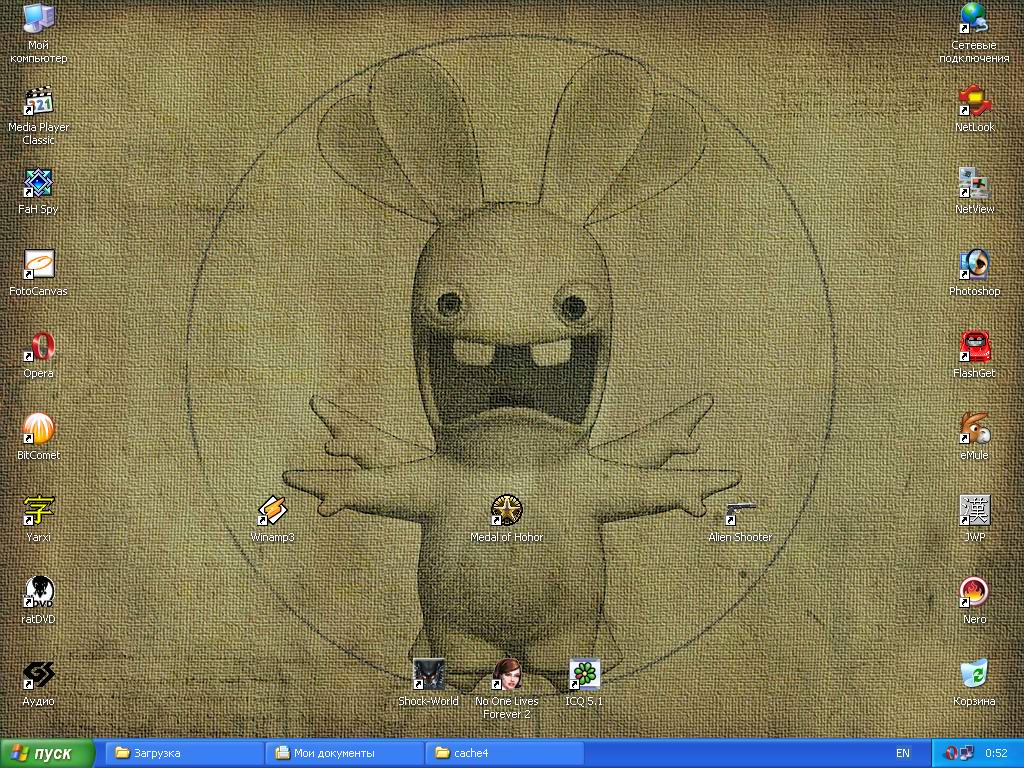This screenshot has width=1024, height=768.
Task: Switch to Мои документы taskbar window
Action: pyautogui.click(x=345, y=753)
